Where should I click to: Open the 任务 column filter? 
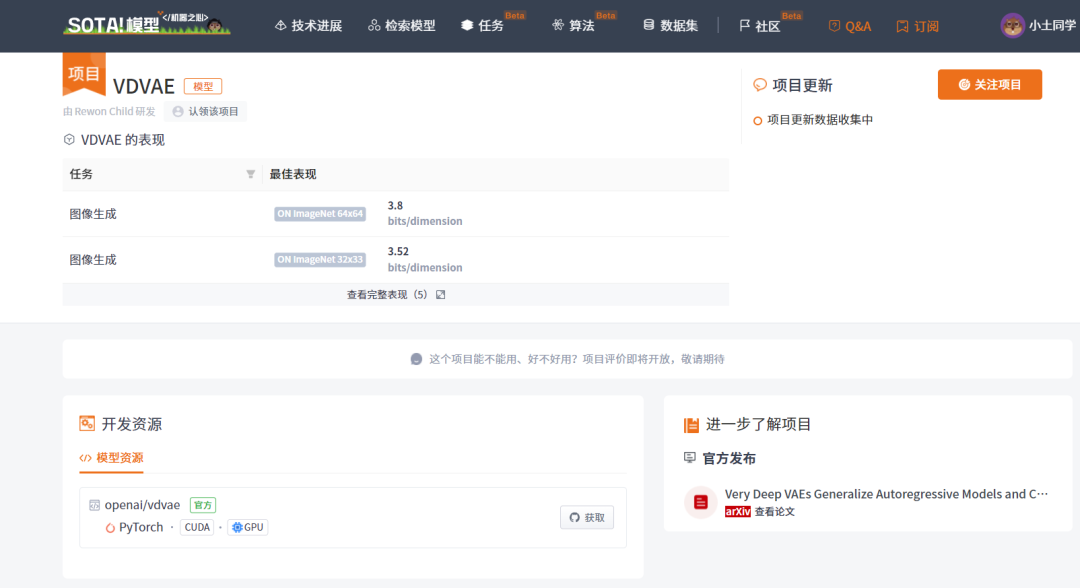click(251, 174)
